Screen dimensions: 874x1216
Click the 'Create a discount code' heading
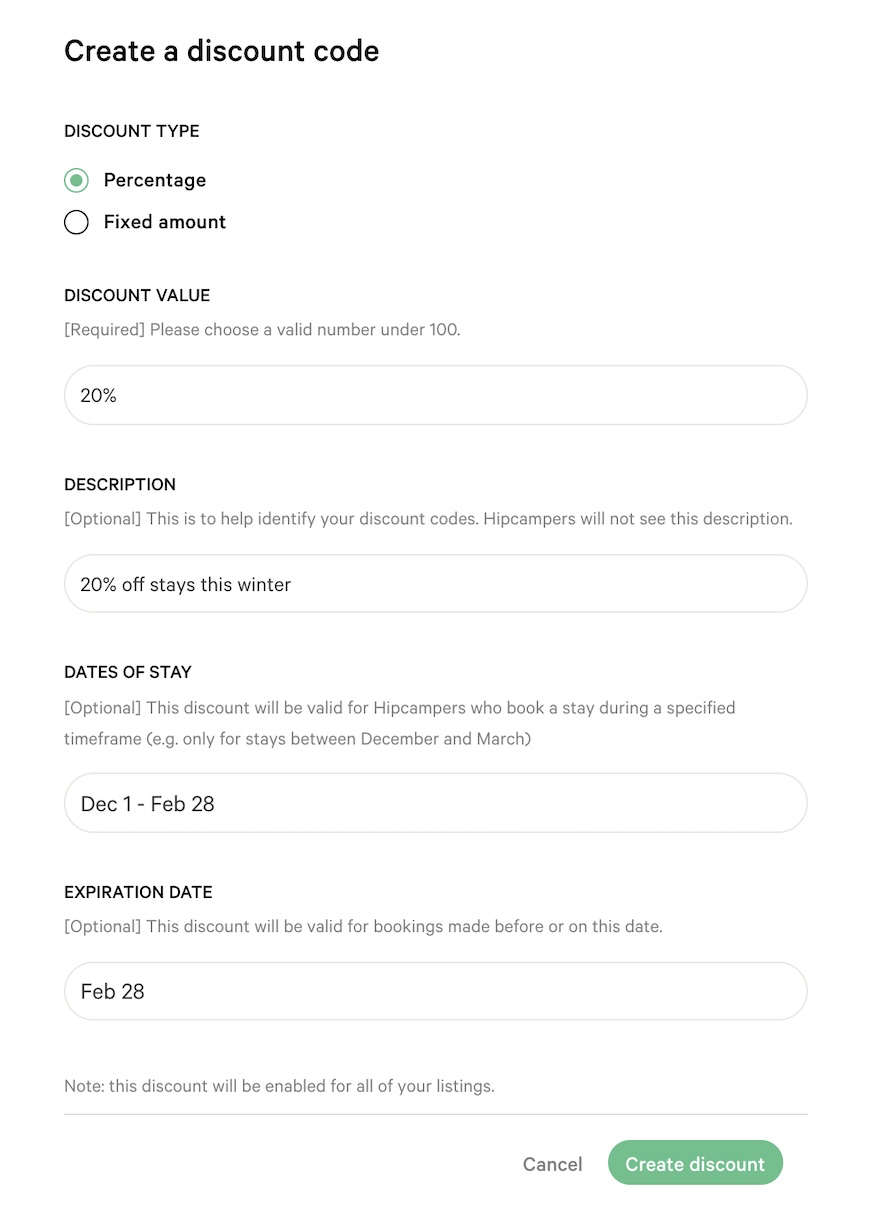pyautogui.click(x=221, y=51)
